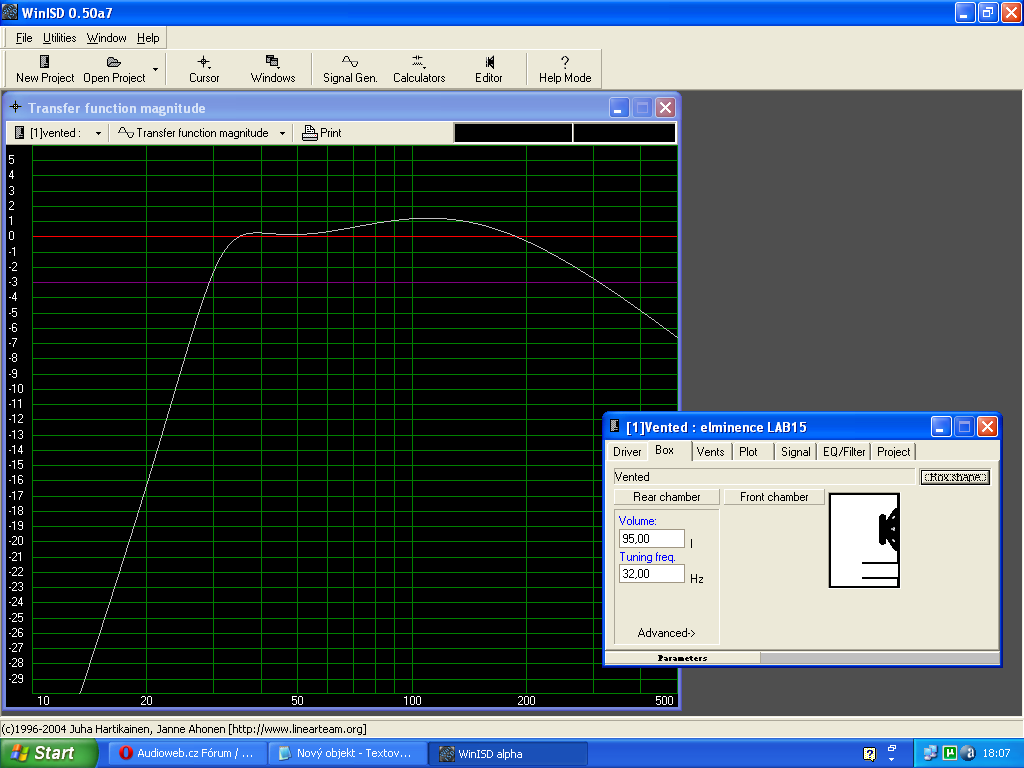The height and width of the screenshot is (768, 1024).
Task: Switch to the Driver tab
Action: (627, 452)
